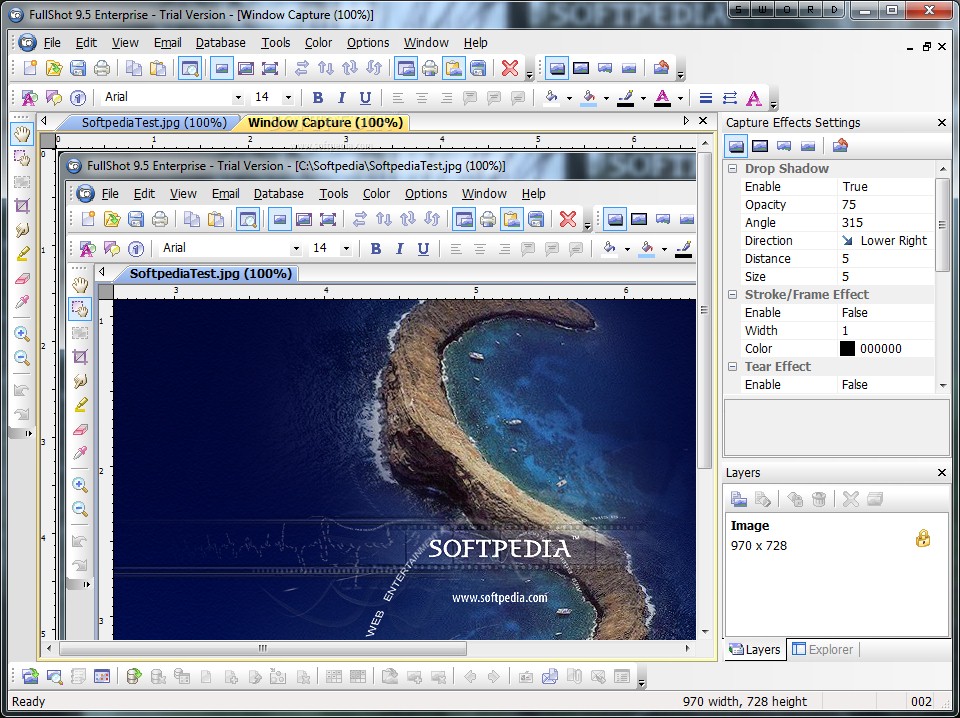960x718 pixels.
Task: Open the red font color 'A' dropdown arrow
Action: click(680, 98)
